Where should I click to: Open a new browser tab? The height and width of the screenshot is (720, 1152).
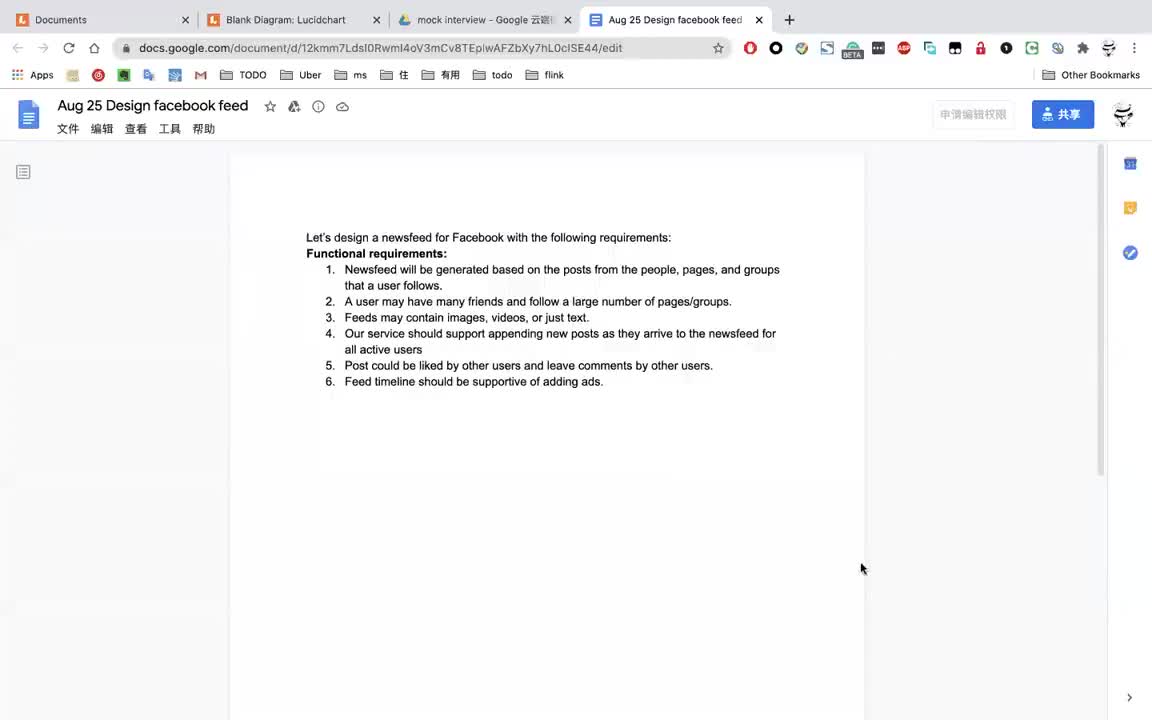[x=789, y=20]
